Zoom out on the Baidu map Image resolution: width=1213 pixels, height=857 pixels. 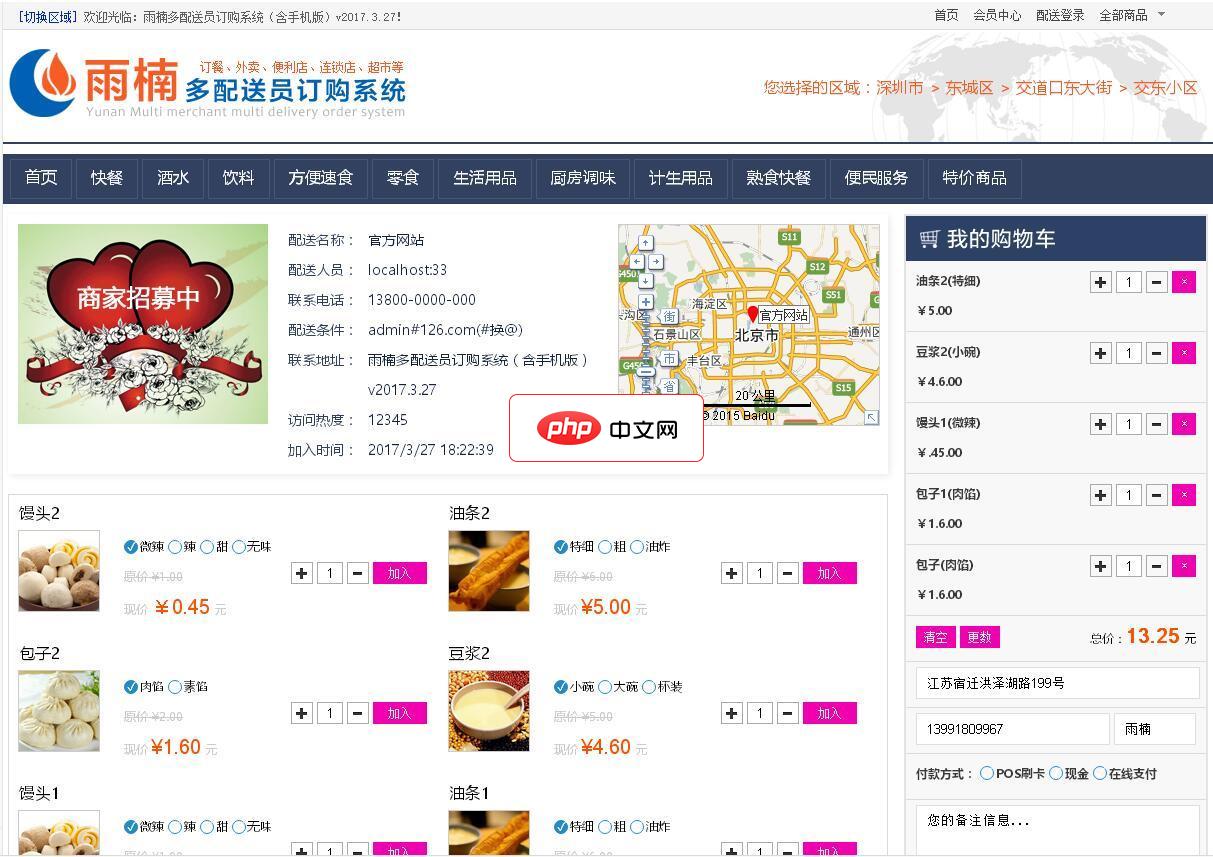point(646,372)
